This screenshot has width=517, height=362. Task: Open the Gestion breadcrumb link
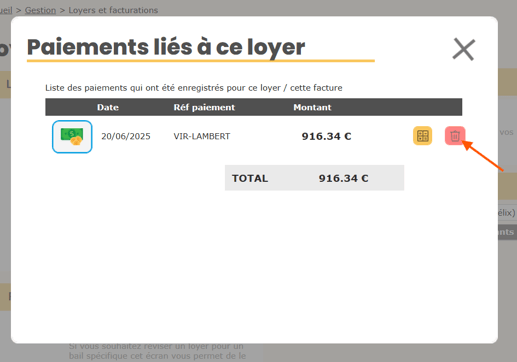coord(40,10)
